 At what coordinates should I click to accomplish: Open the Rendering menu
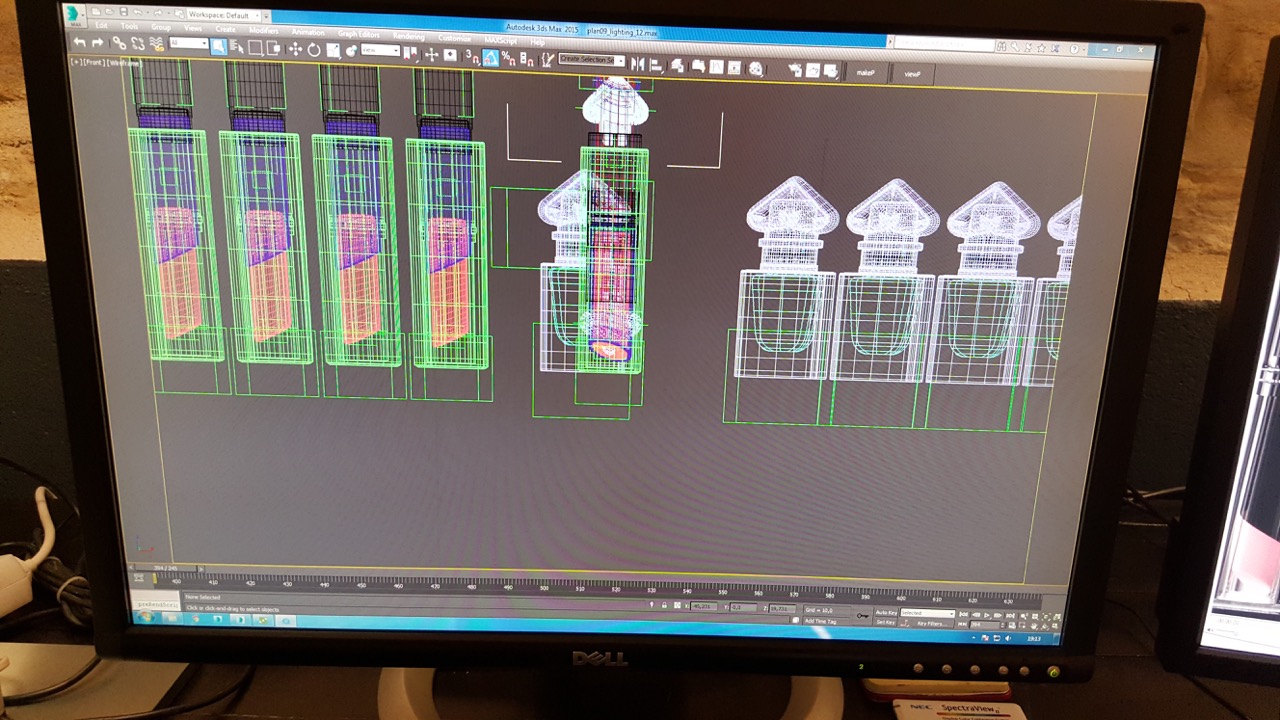[408, 36]
